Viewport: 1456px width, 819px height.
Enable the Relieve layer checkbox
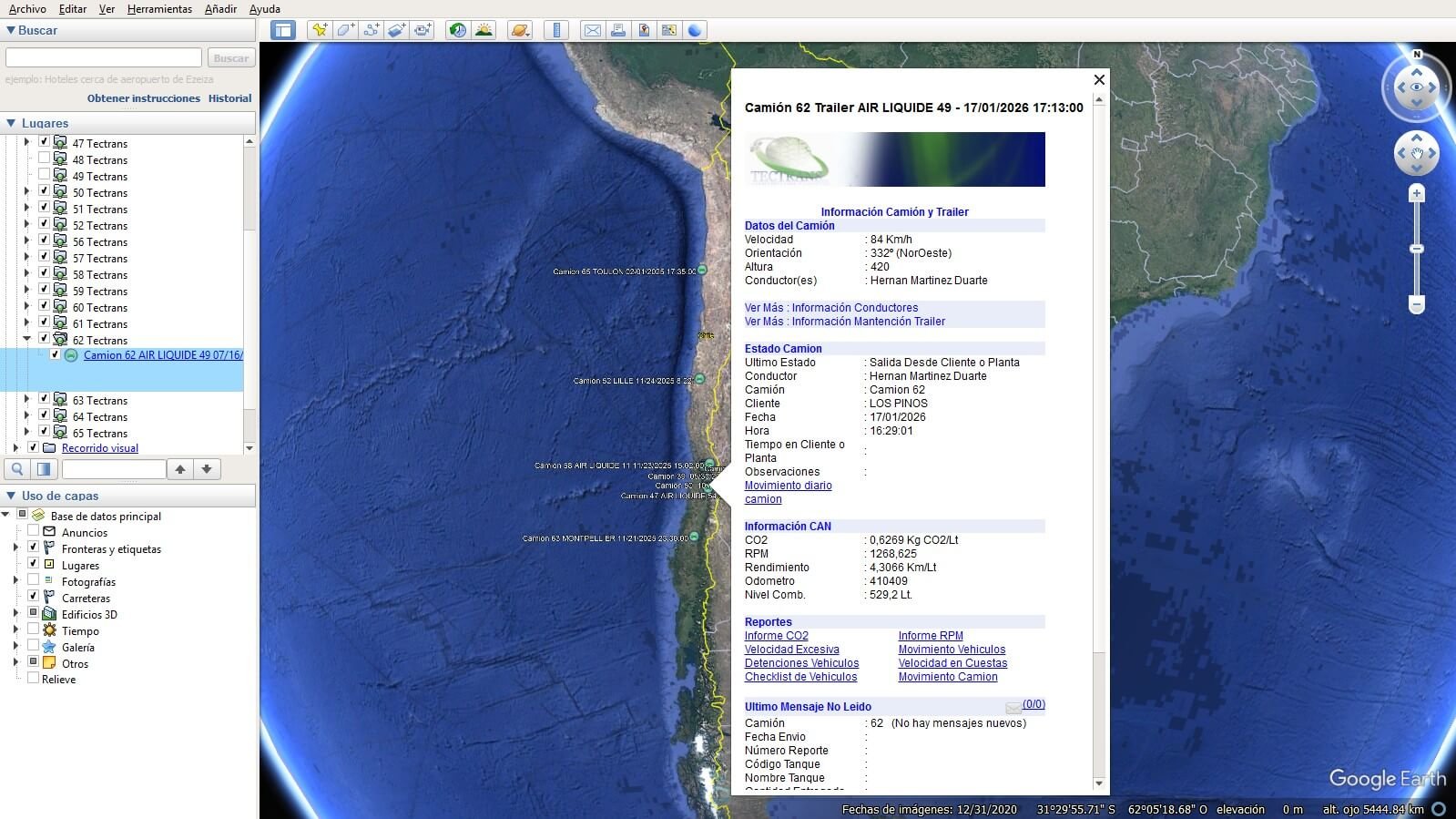(x=34, y=679)
